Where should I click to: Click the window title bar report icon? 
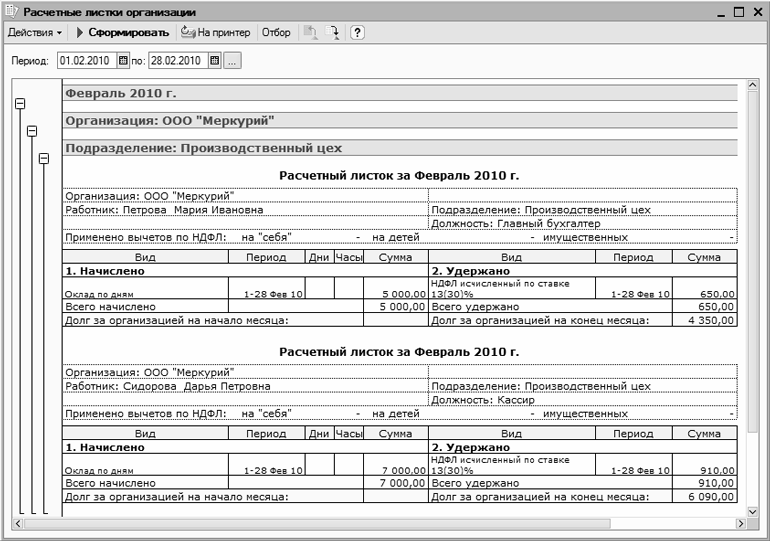pyautogui.click(x=11, y=11)
